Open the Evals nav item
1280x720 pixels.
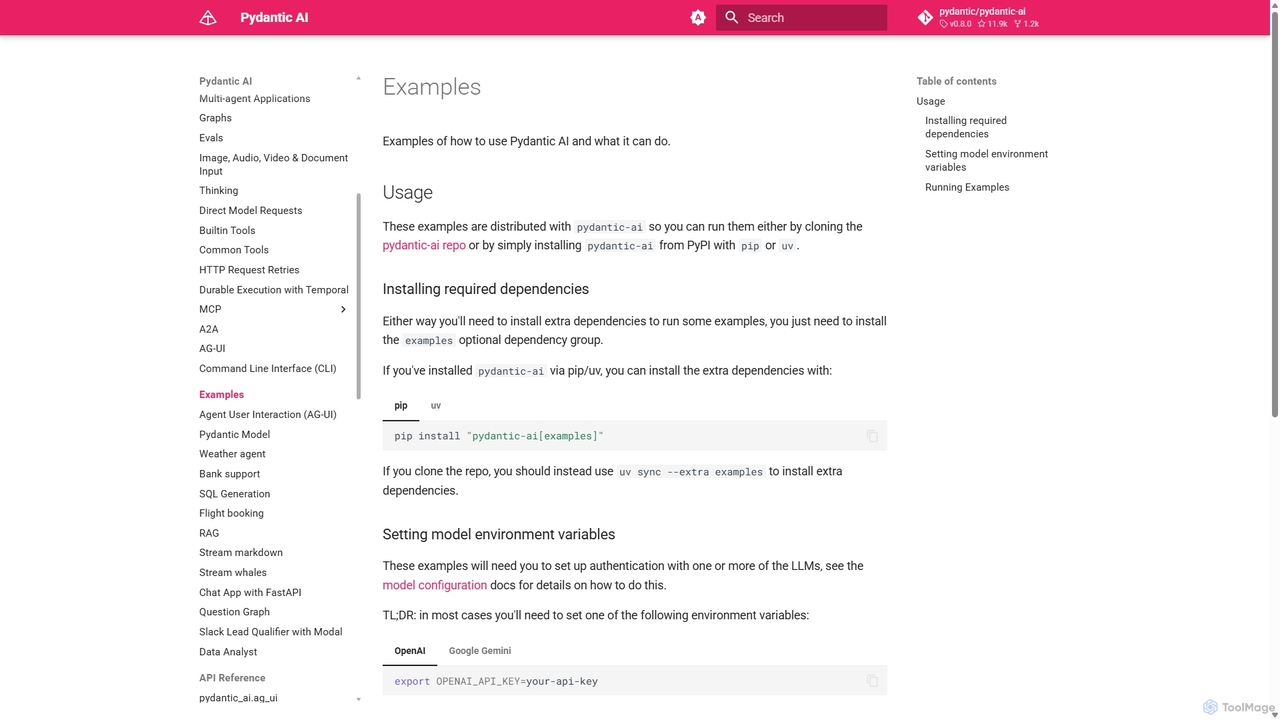click(x=211, y=138)
